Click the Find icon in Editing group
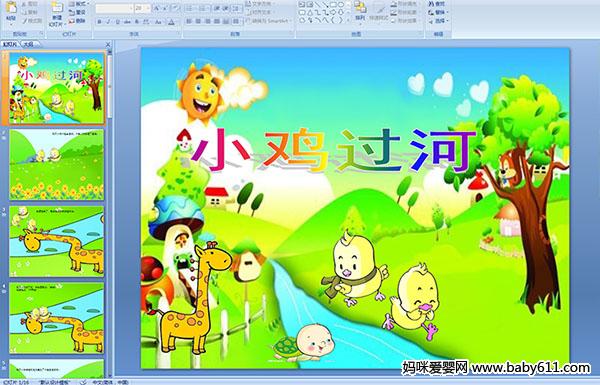 (437, 4)
